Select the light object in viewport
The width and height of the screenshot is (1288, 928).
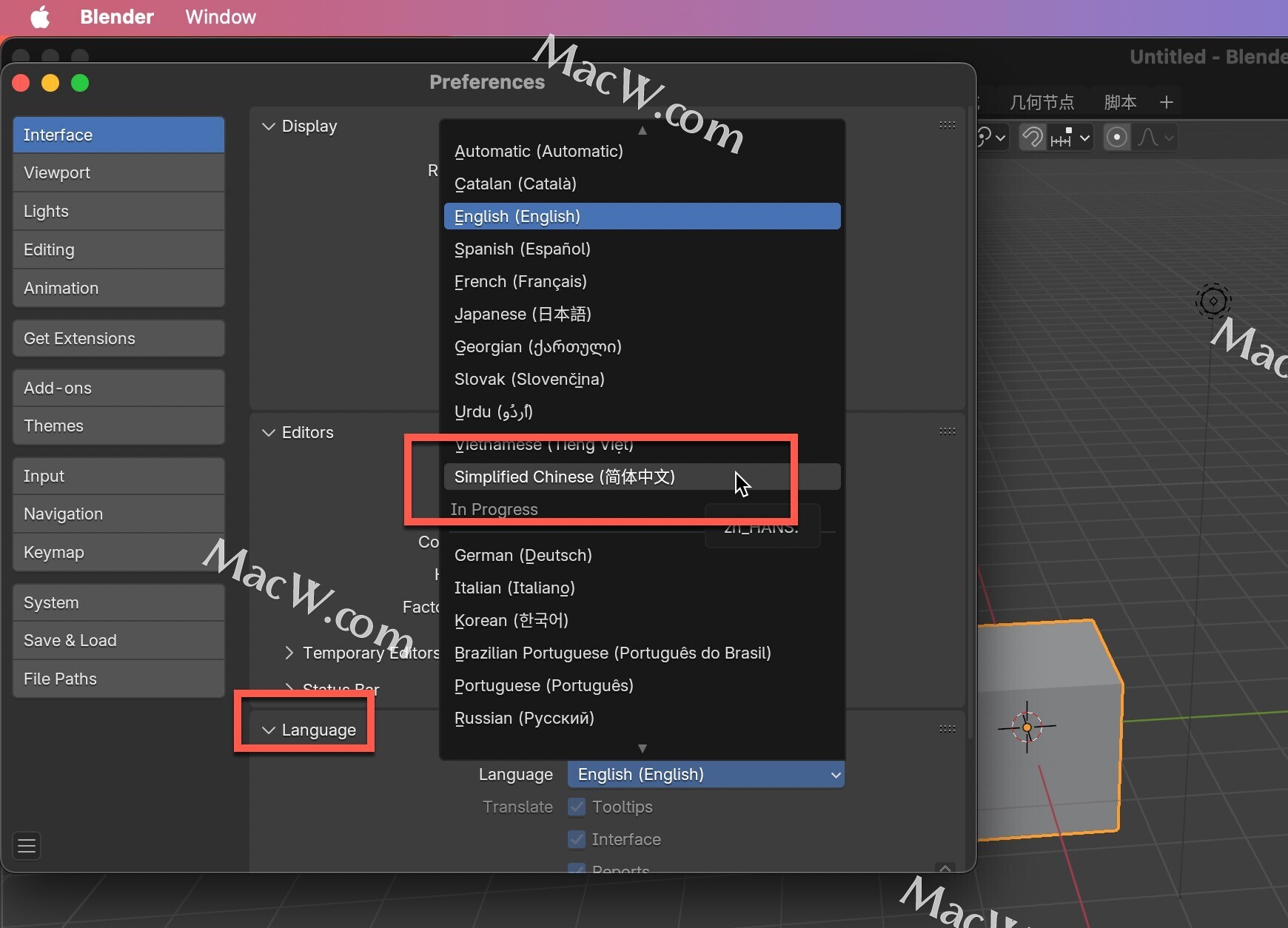tap(1213, 300)
